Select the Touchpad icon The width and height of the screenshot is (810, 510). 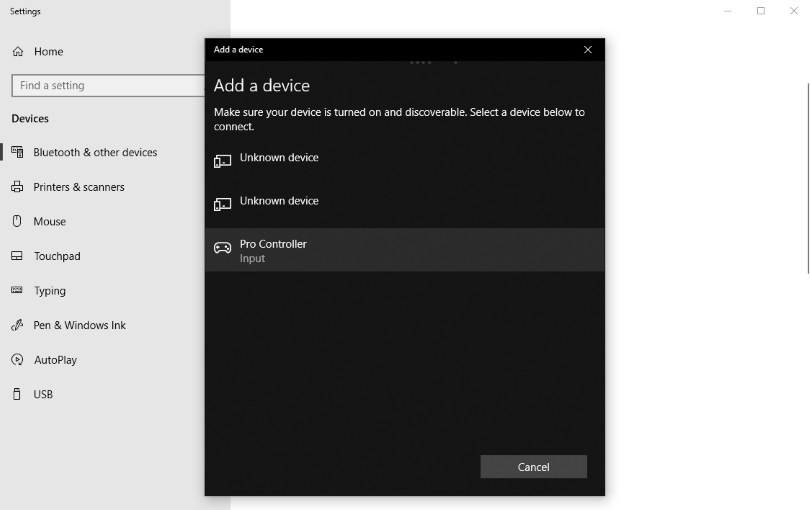point(17,256)
